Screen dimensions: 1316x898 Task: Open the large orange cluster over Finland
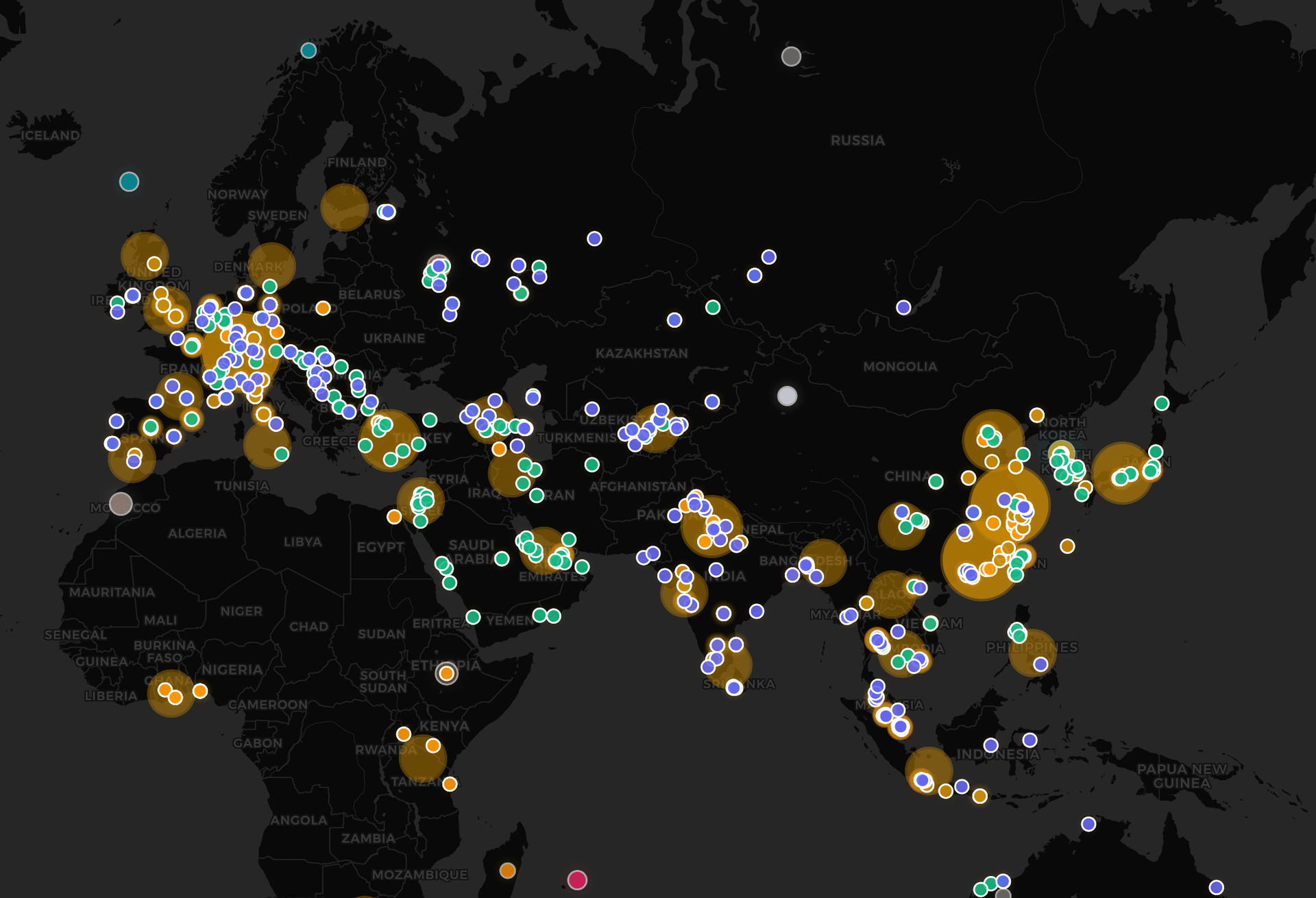click(344, 207)
